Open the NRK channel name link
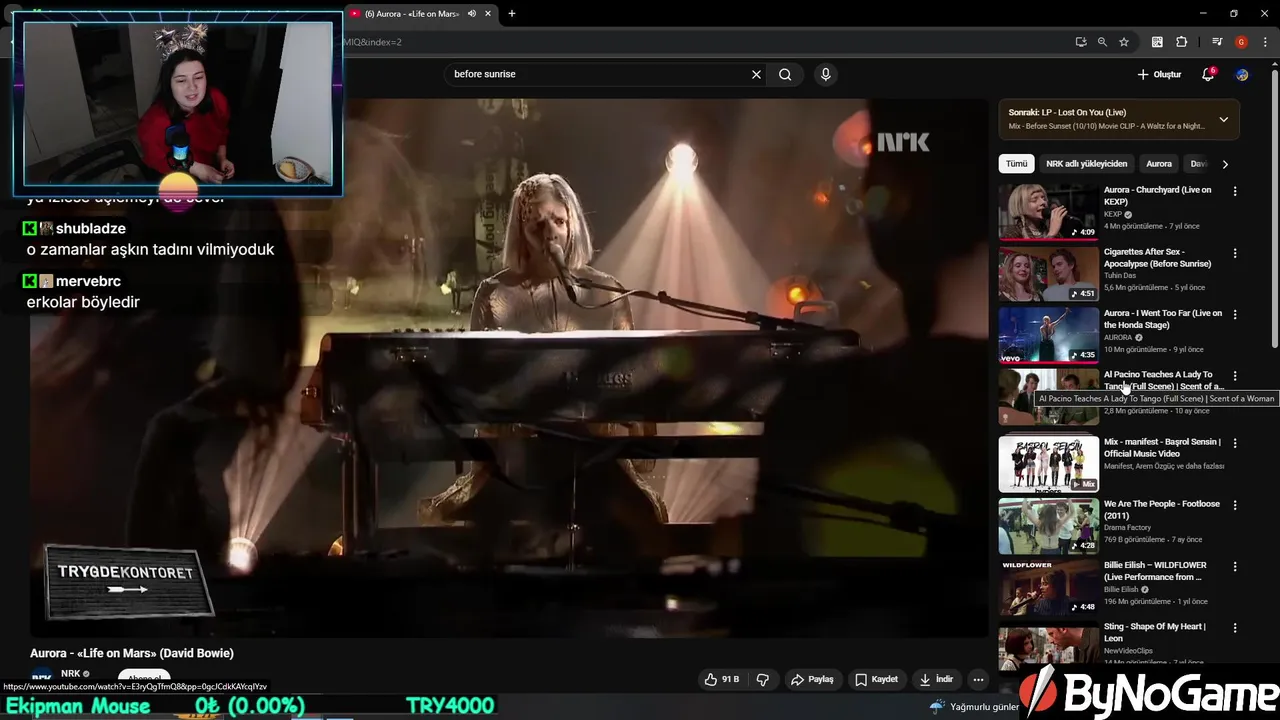This screenshot has width=1280, height=720. tap(70, 674)
